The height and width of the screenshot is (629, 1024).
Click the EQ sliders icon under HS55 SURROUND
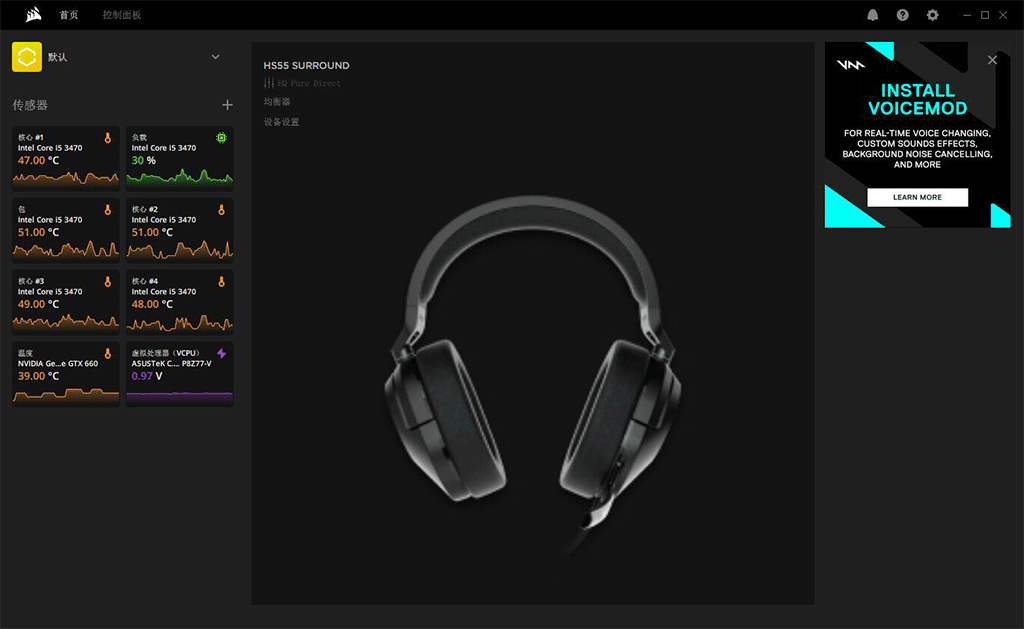point(269,83)
